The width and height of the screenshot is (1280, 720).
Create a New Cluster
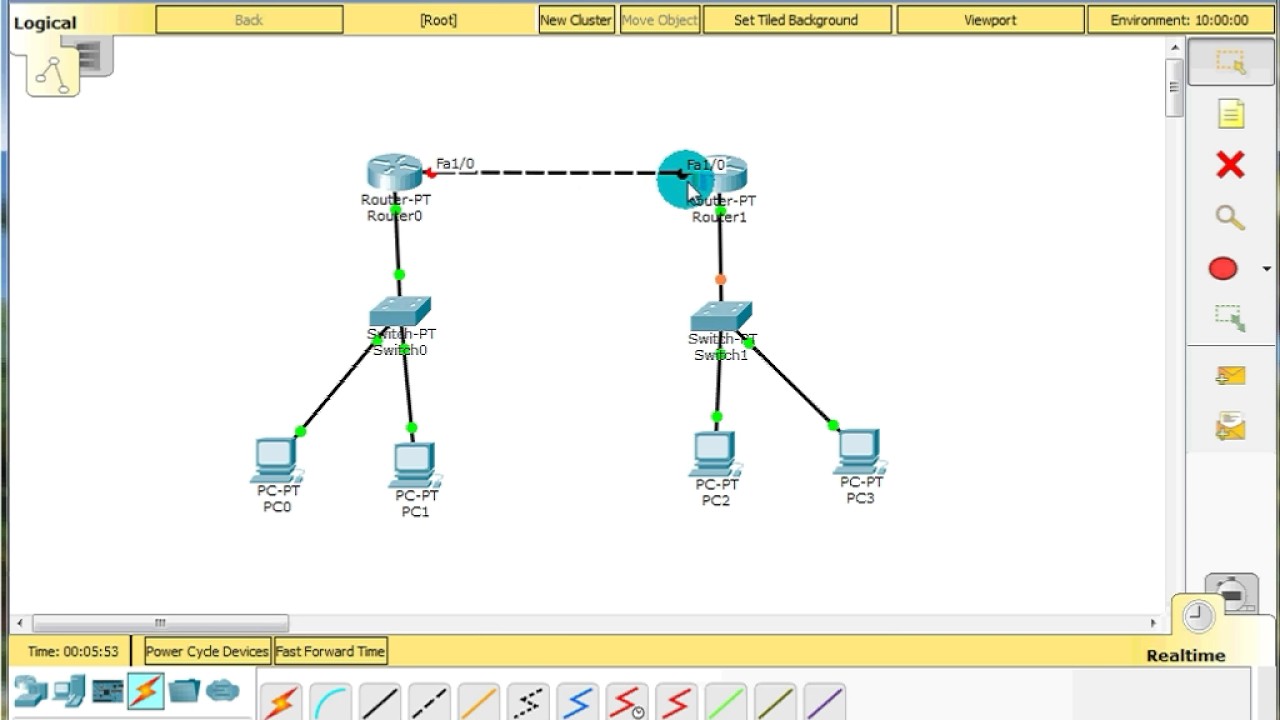coord(576,20)
